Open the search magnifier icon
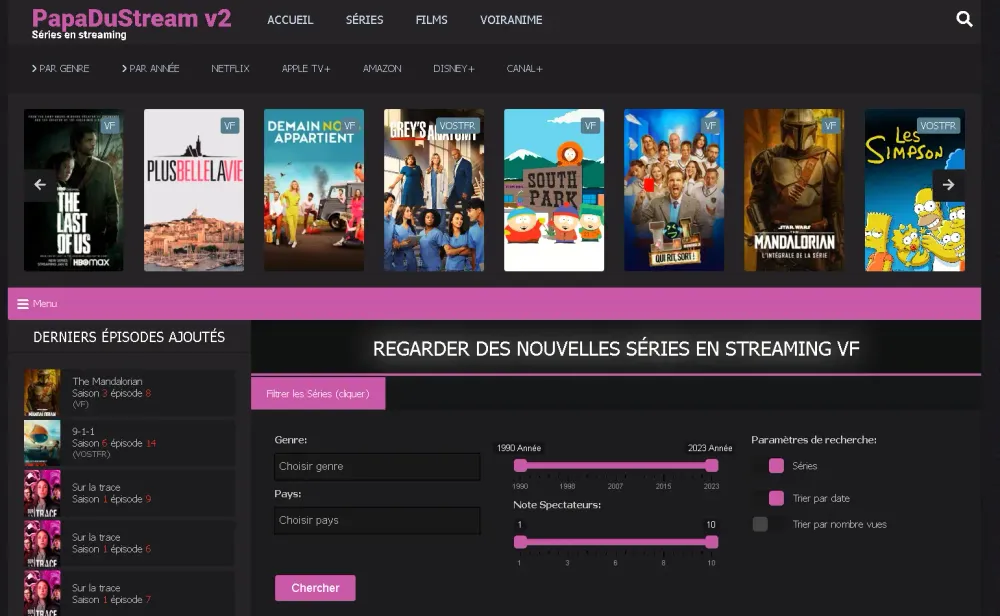This screenshot has width=1000, height=616. pos(964,19)
